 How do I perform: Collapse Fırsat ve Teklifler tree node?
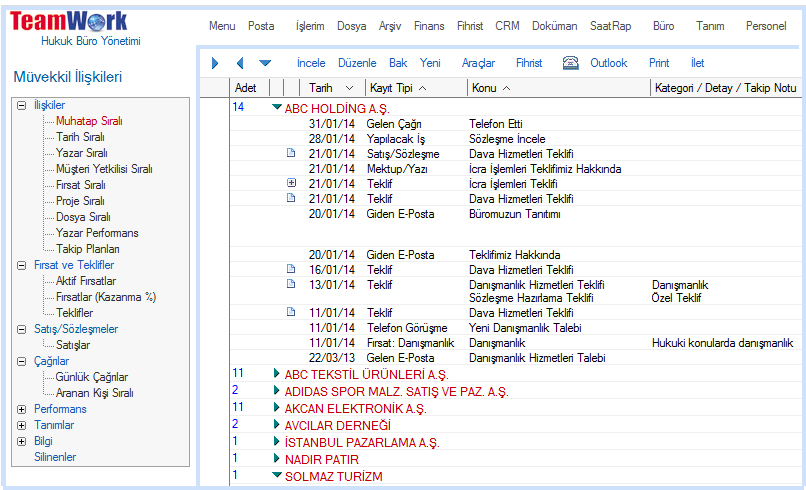22,265
